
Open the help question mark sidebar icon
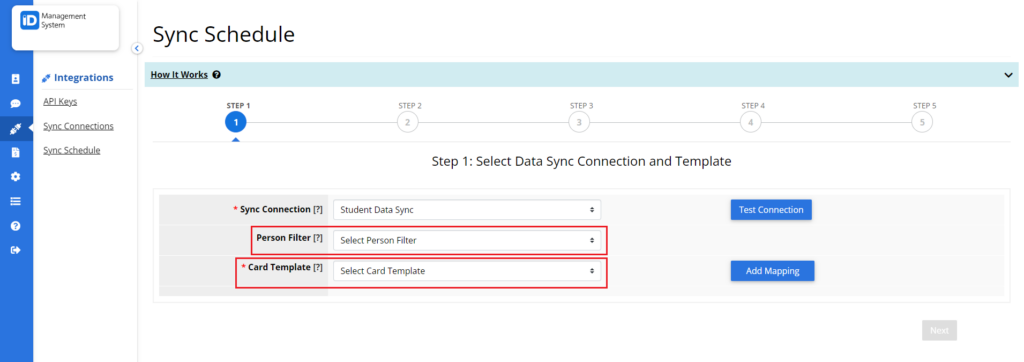pos(16,225)
